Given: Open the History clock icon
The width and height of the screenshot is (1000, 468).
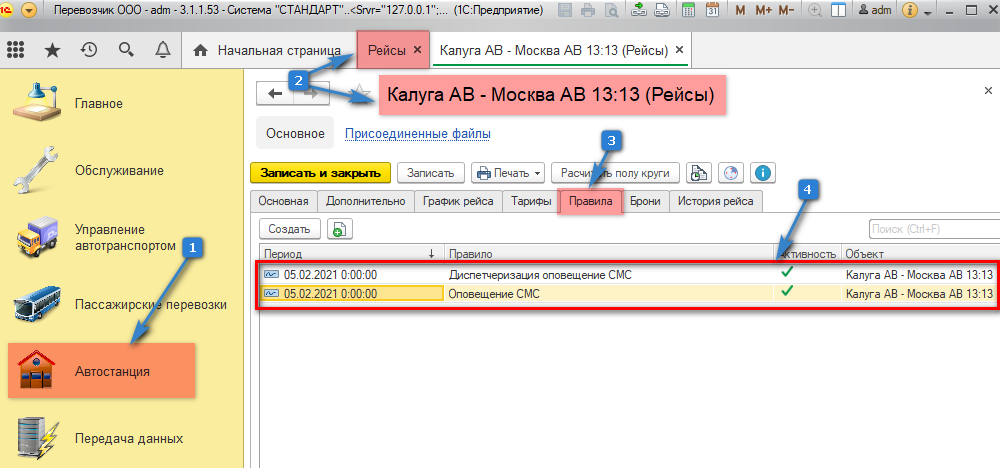Looking at the screenshot, I should tap(89, 50).
